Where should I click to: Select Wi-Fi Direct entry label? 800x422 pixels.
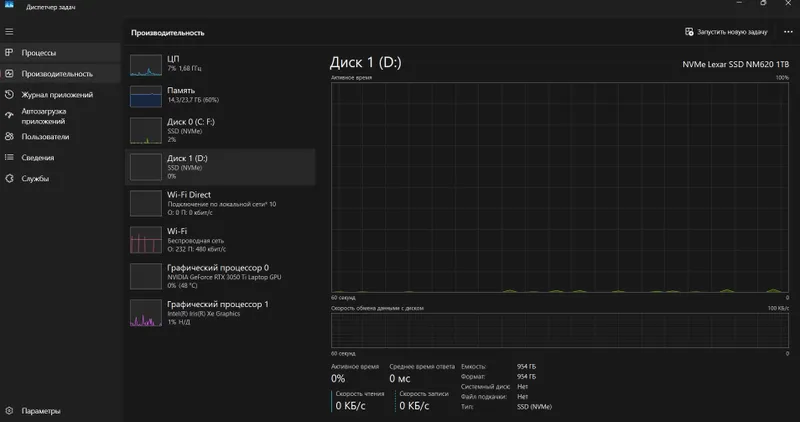point(189,194)
